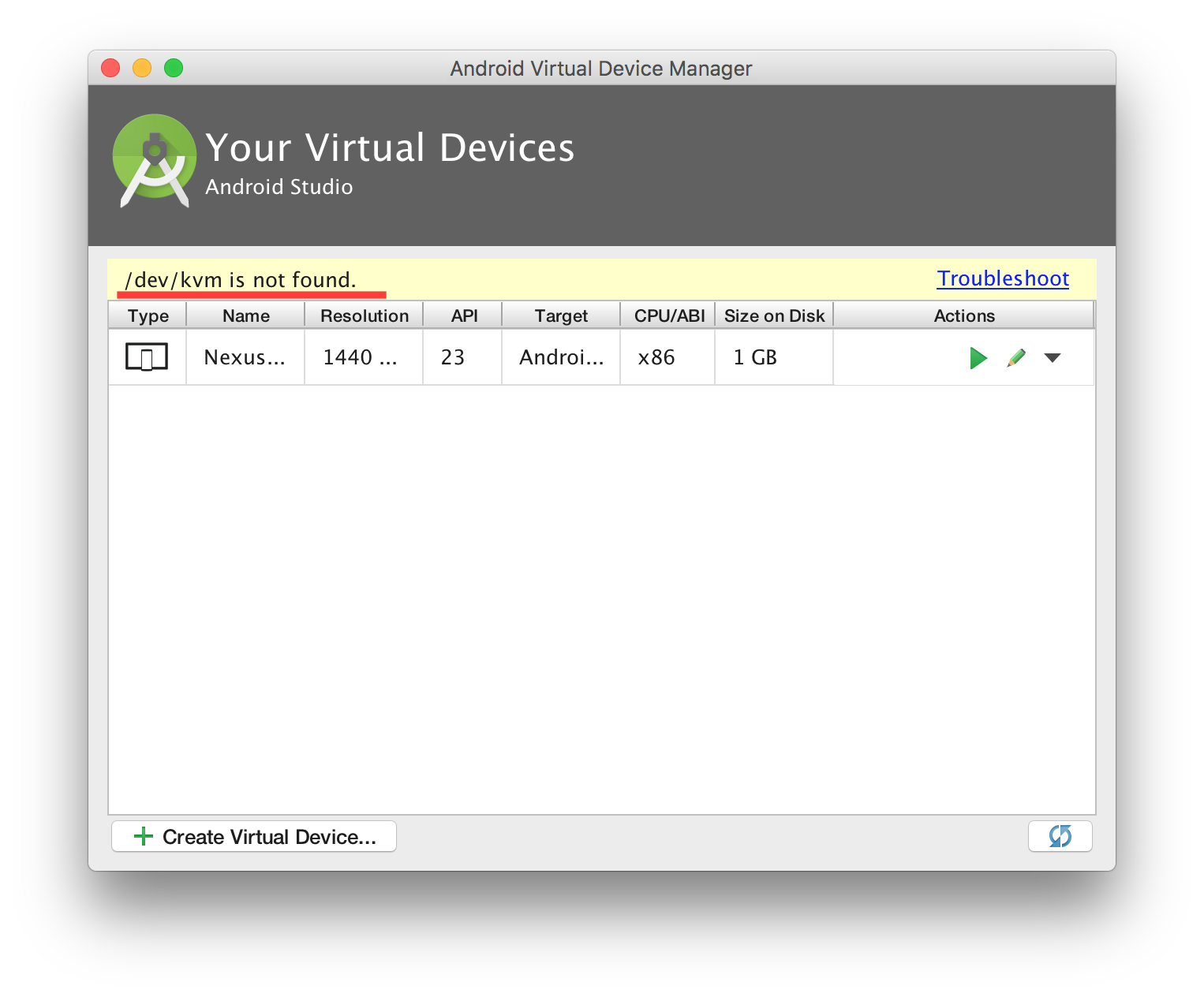The image size is (1204, 997).
Task: Click the refresh icon button
Action: 1060,836
